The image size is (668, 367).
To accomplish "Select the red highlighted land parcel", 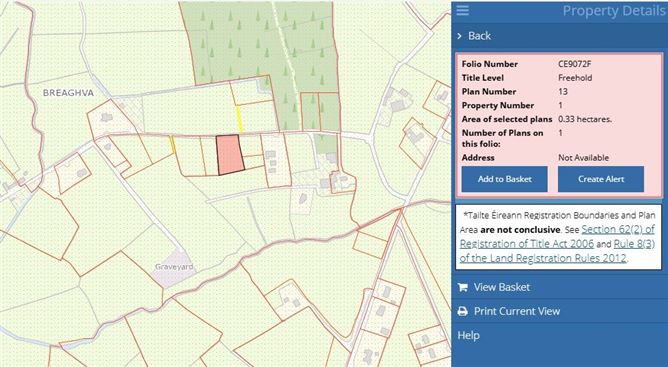I will pos(230,155).
